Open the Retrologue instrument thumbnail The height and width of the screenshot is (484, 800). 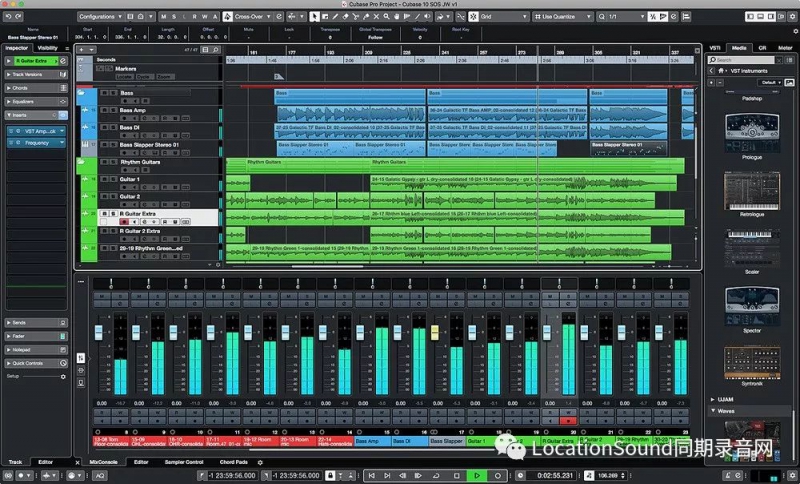point(752,190)
